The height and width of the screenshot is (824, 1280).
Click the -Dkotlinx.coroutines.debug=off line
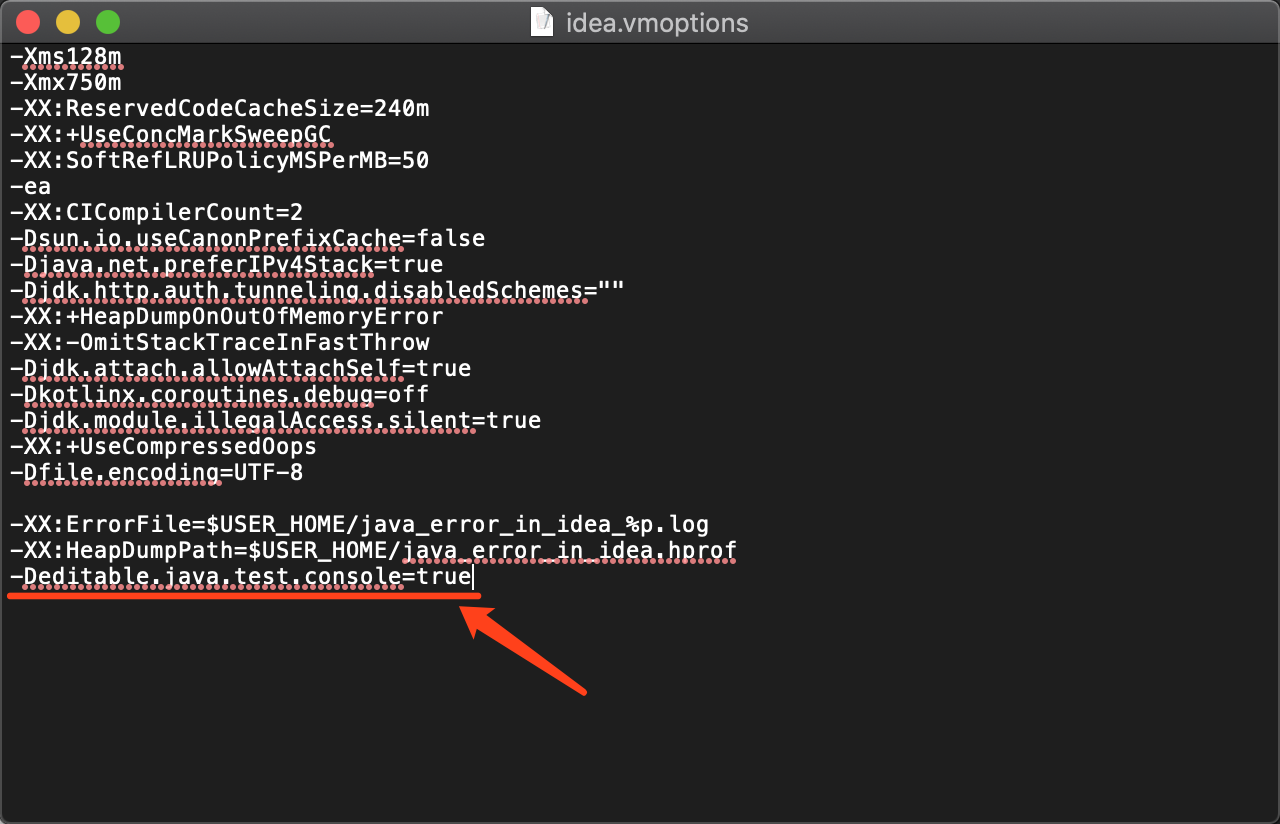tap(220, 394)
